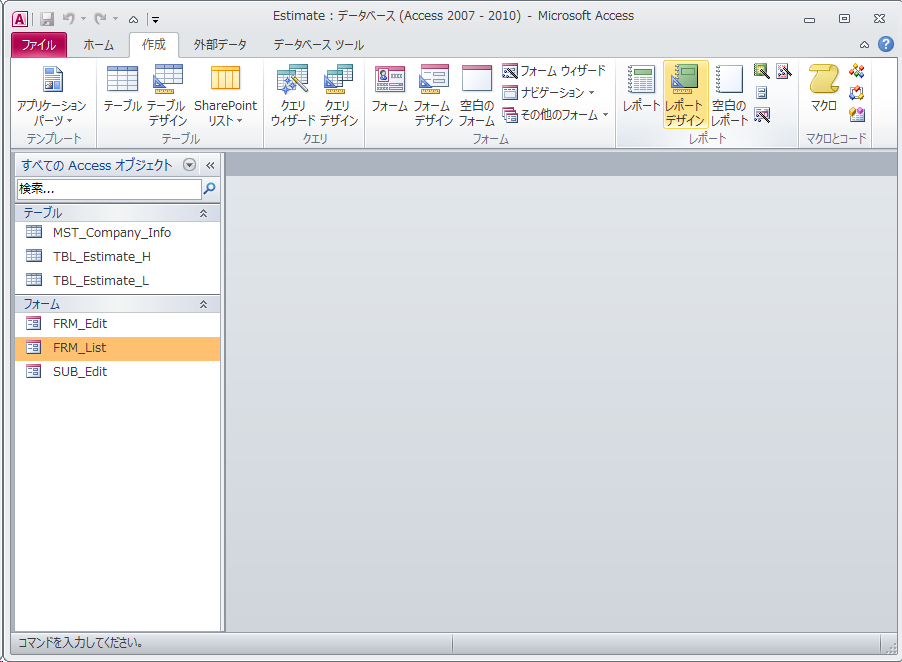Select the SUB_Edit form
Image resolution: width=902 pixels, height=662 pixels.
point(117,372)
